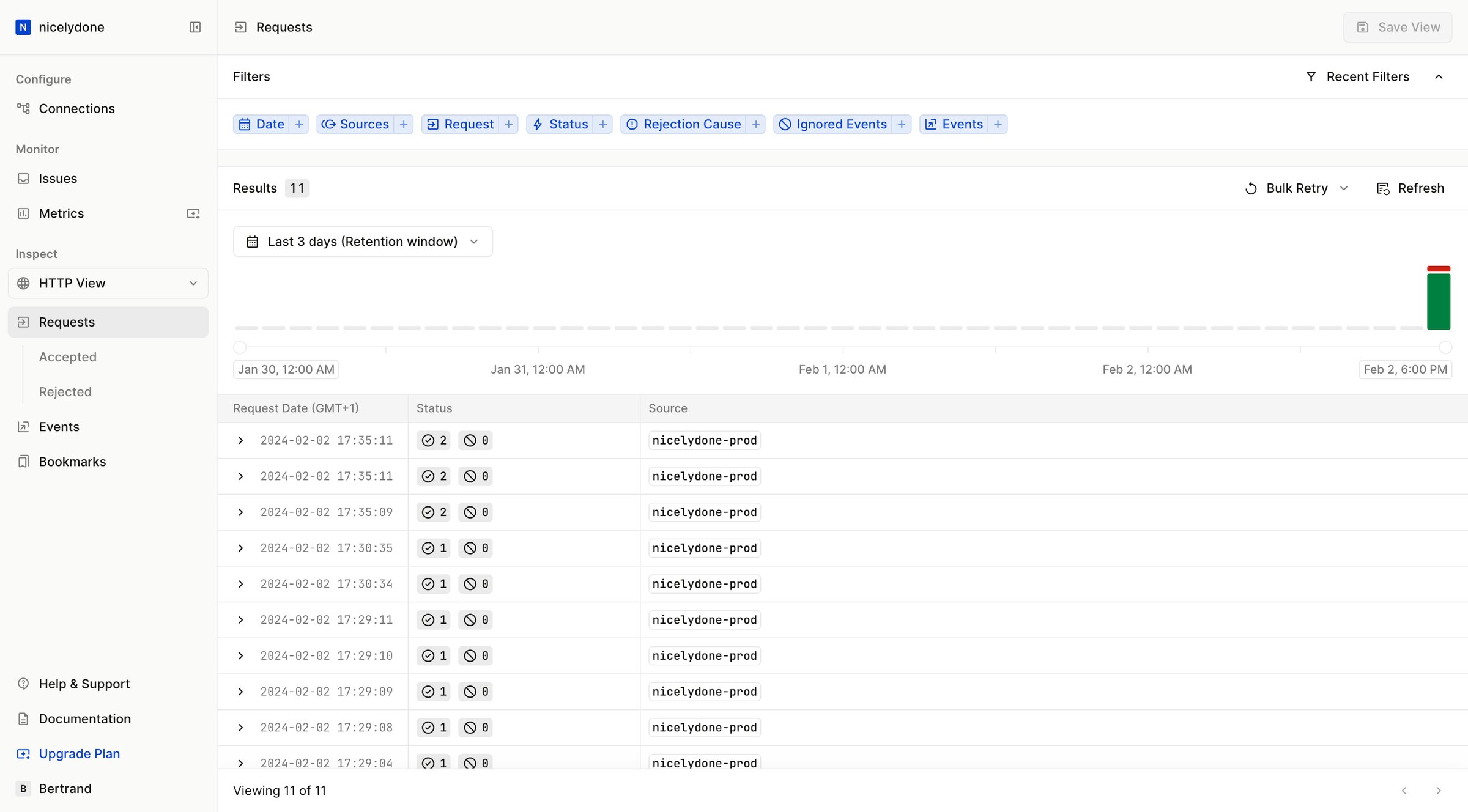Viewport: 1468px width, 812px height.
Task: Open Issues in the sidebar
Action: point(57,179)
